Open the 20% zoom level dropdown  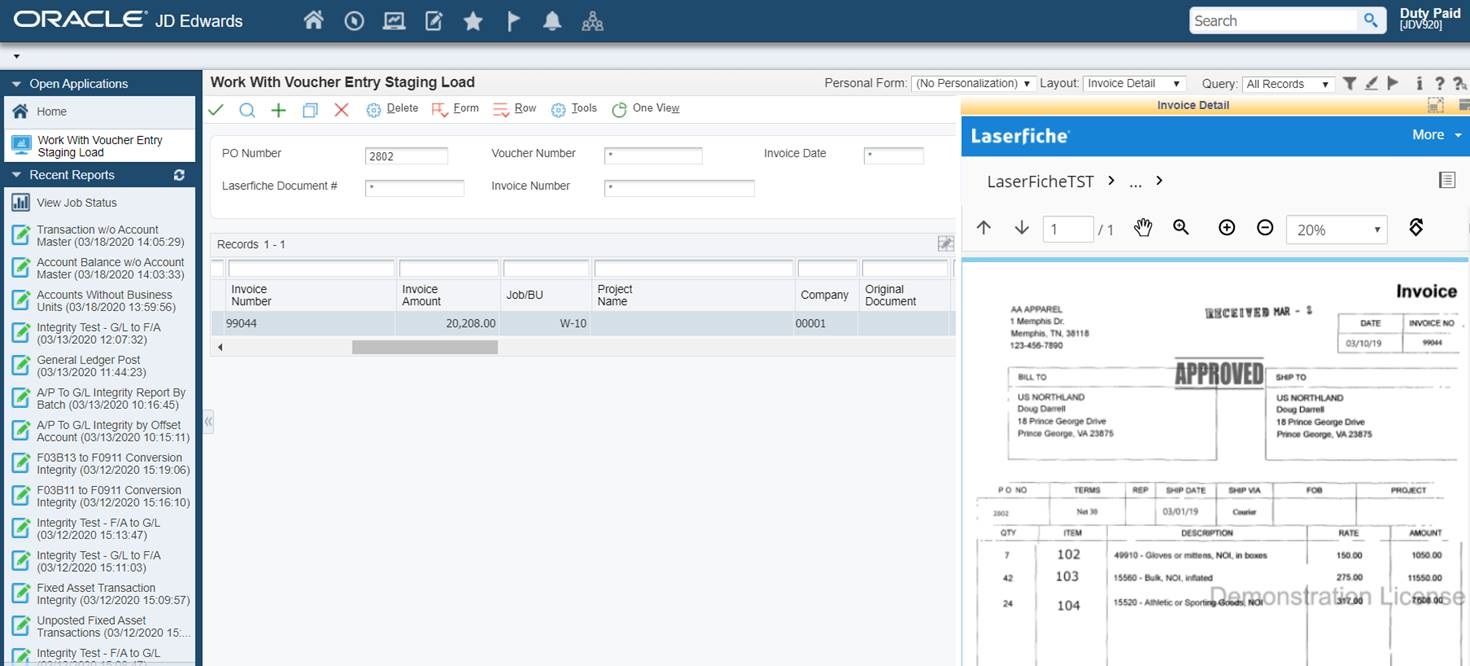pos(1337,230)
